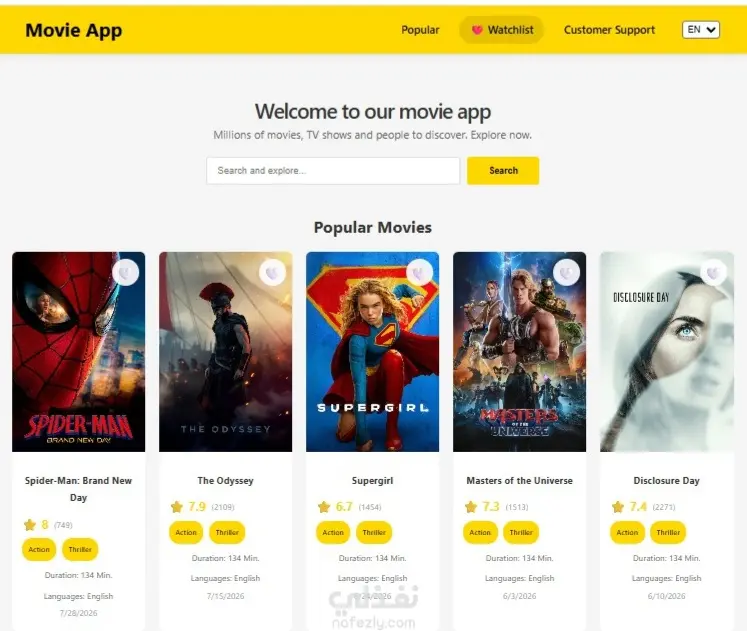The height and width of the screenshot is (631, 747).
Task: Click the Movie App logo title
Action: pyautogui.click(x=74, y=30)
